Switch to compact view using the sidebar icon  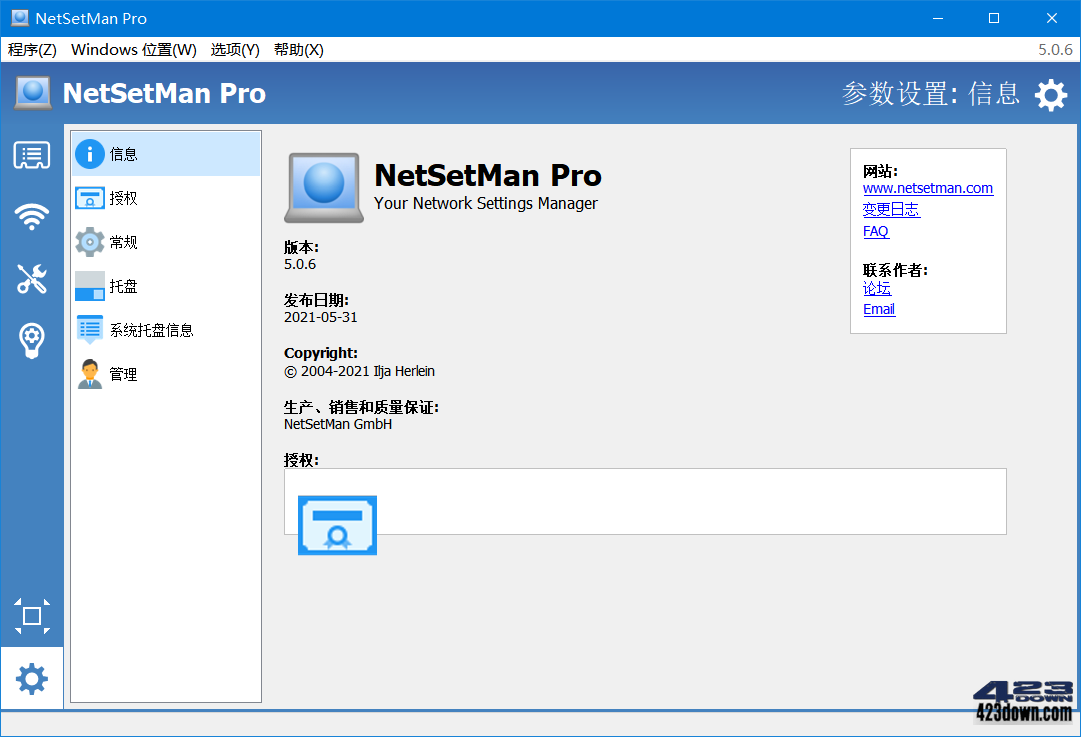click(31, 616)
